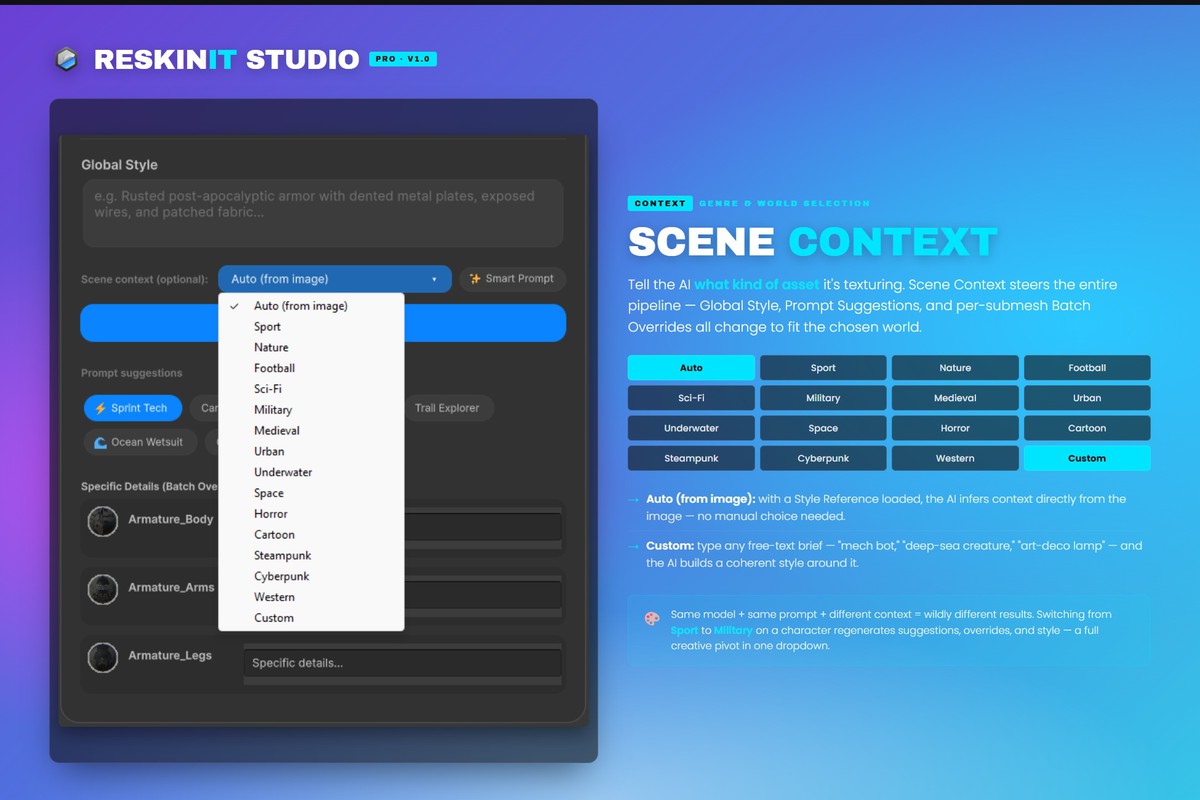Viewport: 1200px width, 800px height.
Task: Click the Armature_Arms details input field
Action: tap(482, 595)
